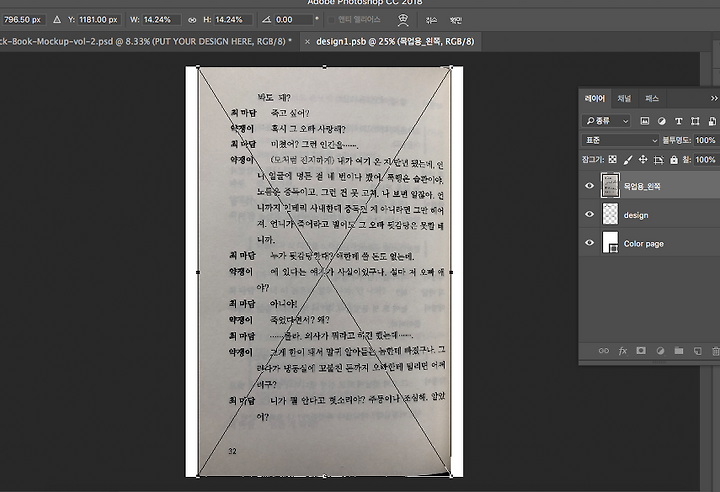The width and height of the screenshot is (720, 492).
Task: Lock all with the padlock icon
Action: click(674, 159)
